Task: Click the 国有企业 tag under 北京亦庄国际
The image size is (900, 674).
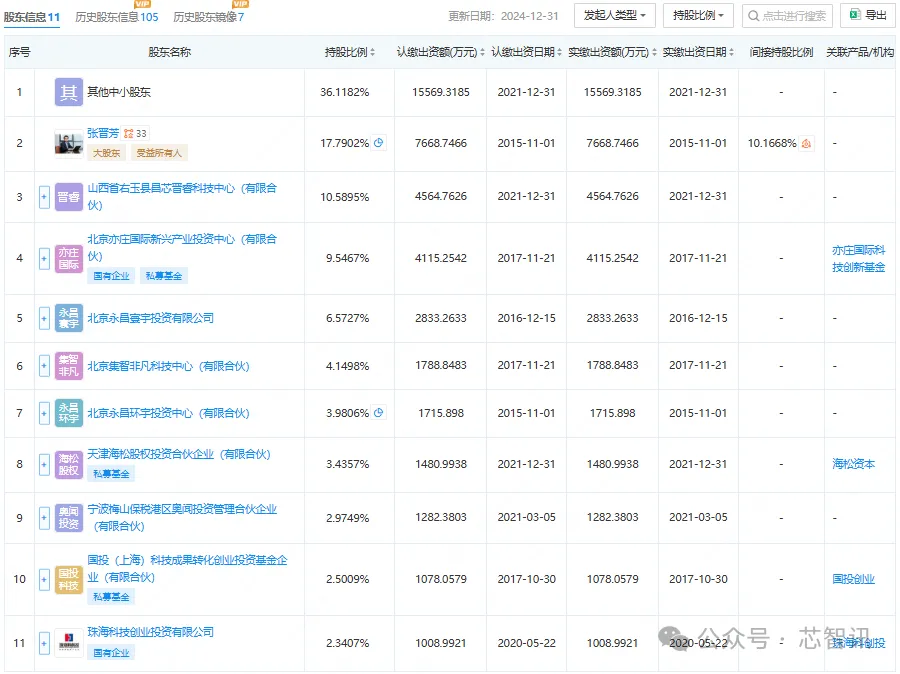Action: tap(111, 276)
